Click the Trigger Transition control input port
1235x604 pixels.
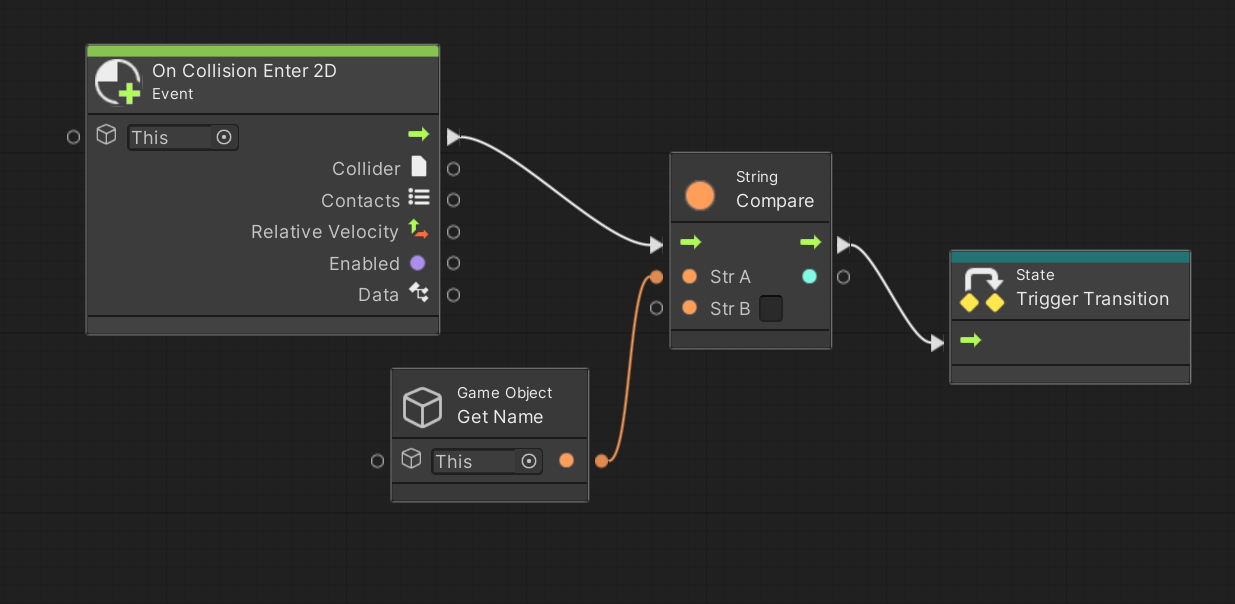coord(937,343)
